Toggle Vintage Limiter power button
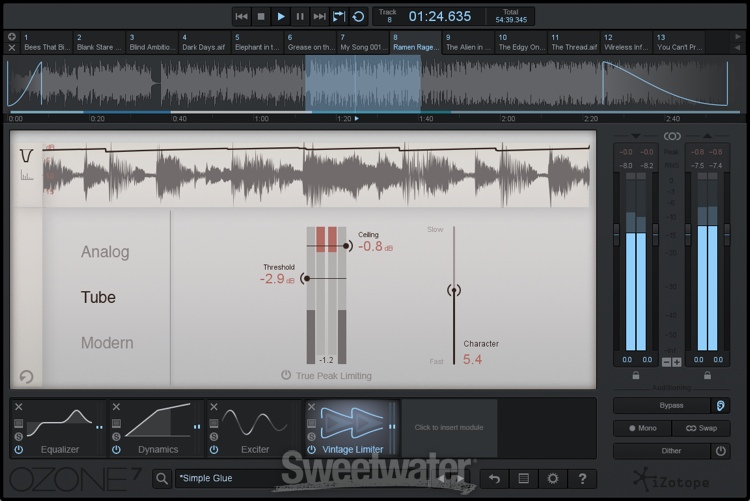Image resolution: width=750 pixels, height=501 pixels. (x=311, y=449)
